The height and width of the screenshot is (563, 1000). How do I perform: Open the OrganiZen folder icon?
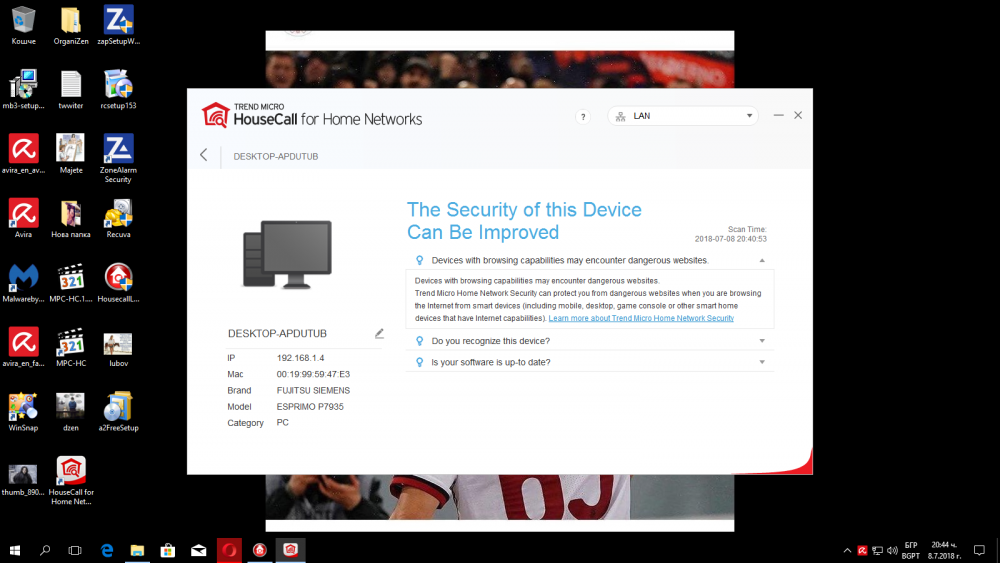tap(71, 26)
